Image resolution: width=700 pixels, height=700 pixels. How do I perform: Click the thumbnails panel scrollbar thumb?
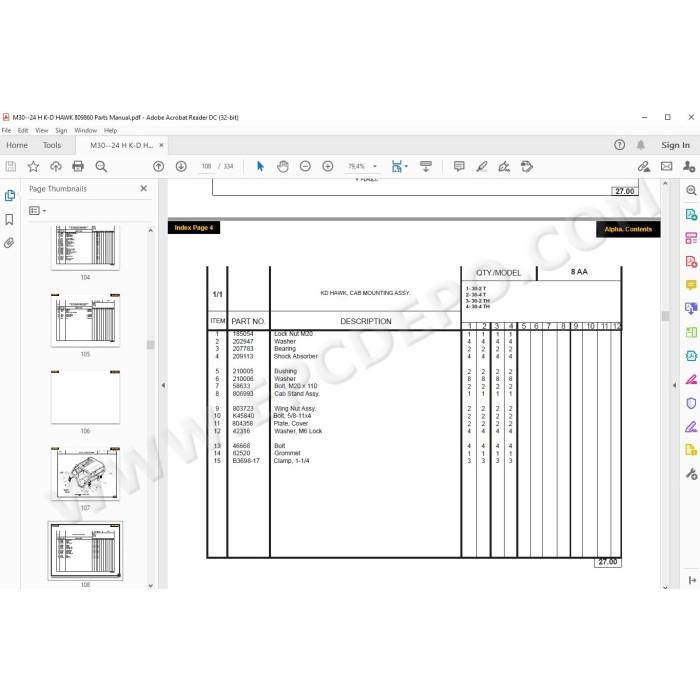coord(150,345)
